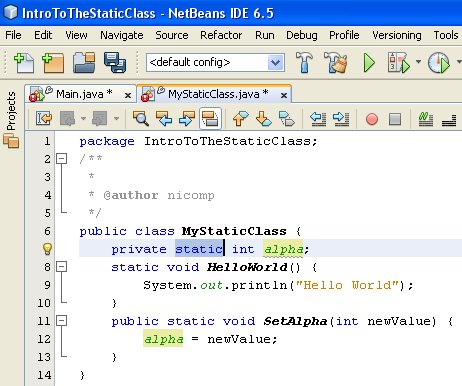Open the Debug Main Project dropdown arrow

click(418, 62)
